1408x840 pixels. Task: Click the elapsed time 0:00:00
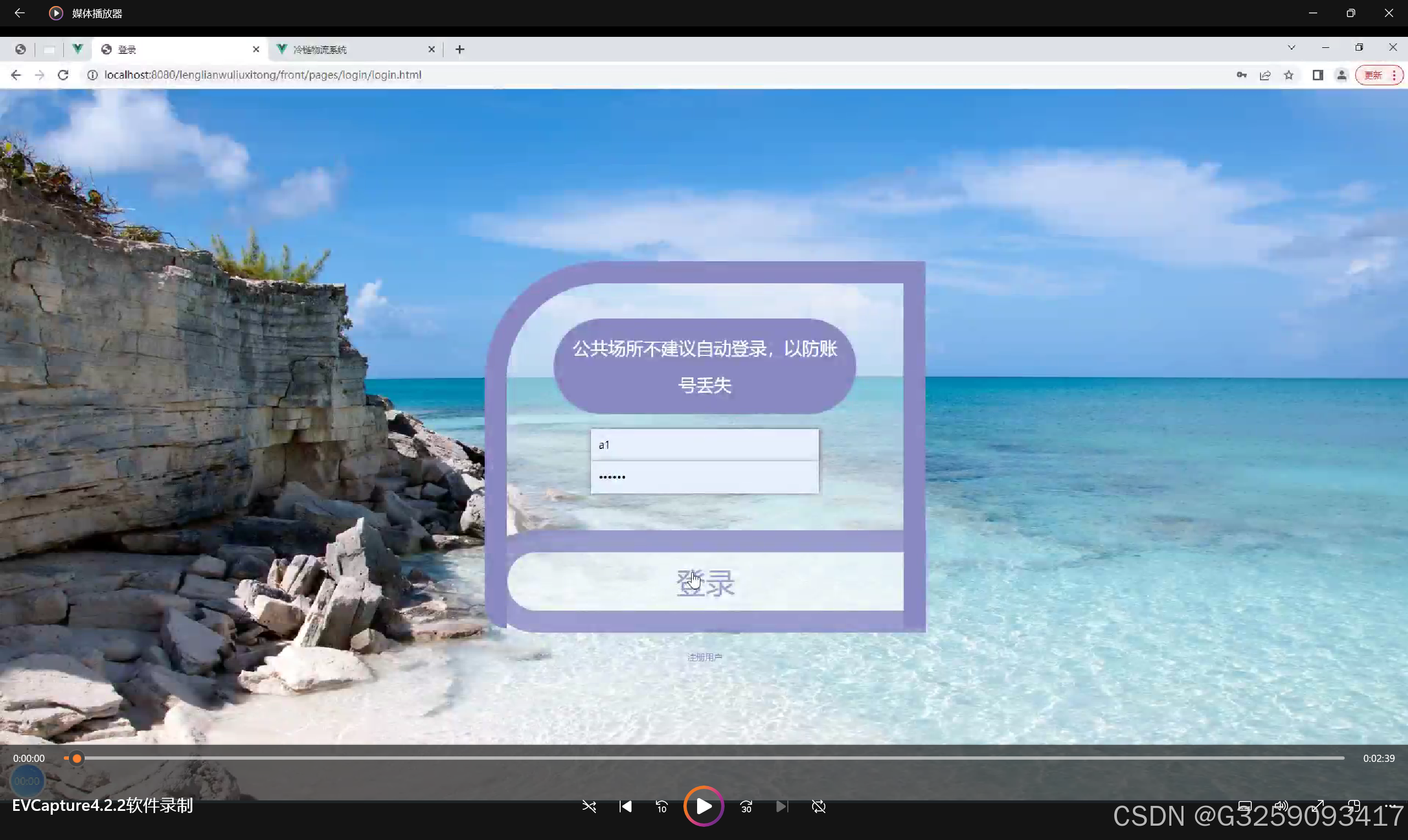pos(29,759)
